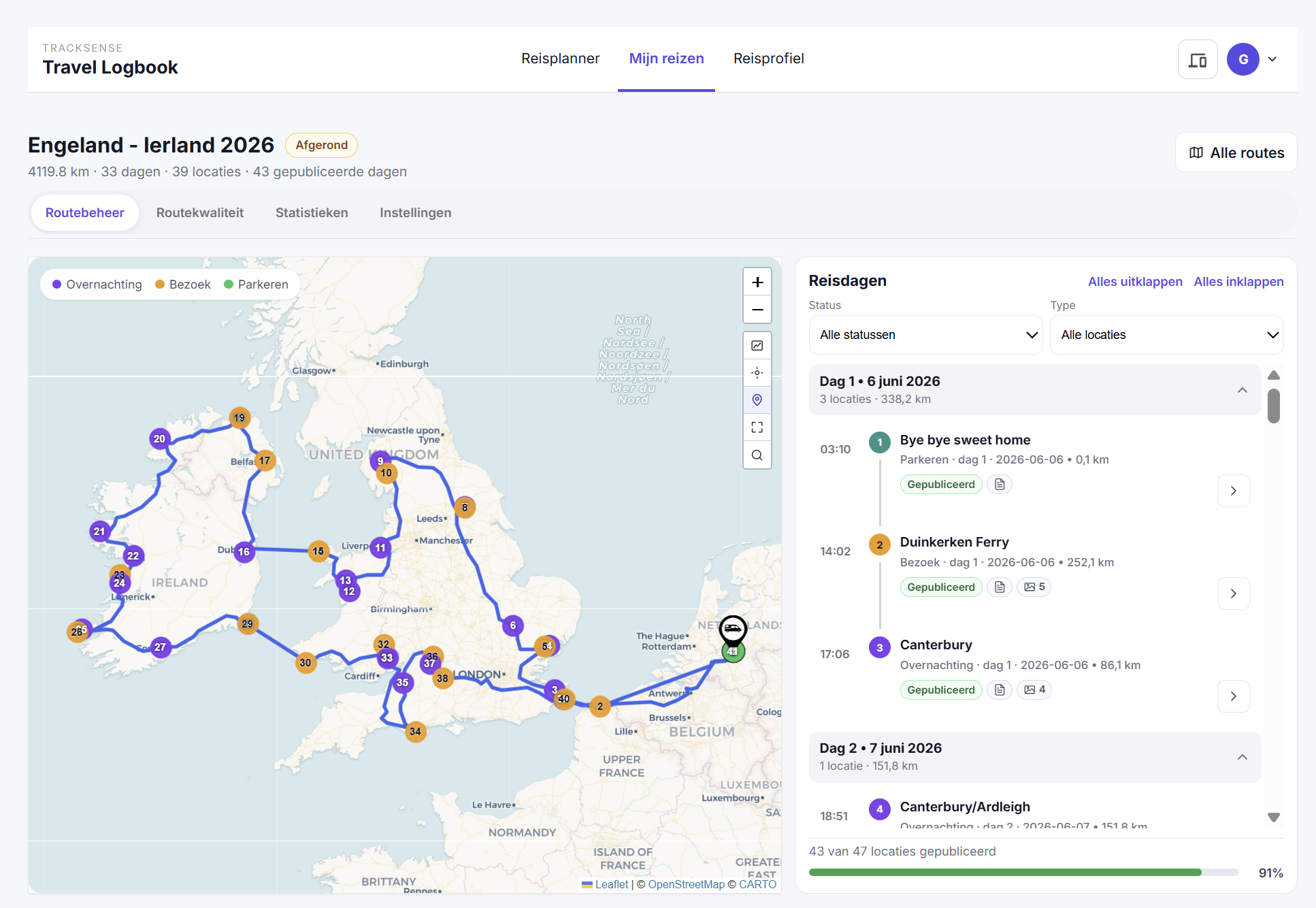Open note icon for Duinkerken Ferry
This screenshot has height=908, width=1316.
1000,587
